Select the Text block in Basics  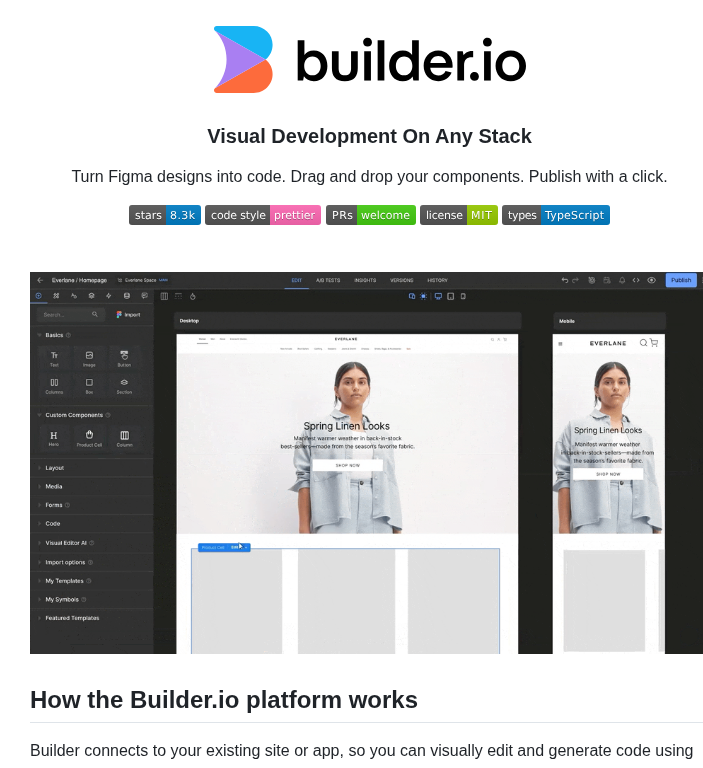[x=54, y=359]
